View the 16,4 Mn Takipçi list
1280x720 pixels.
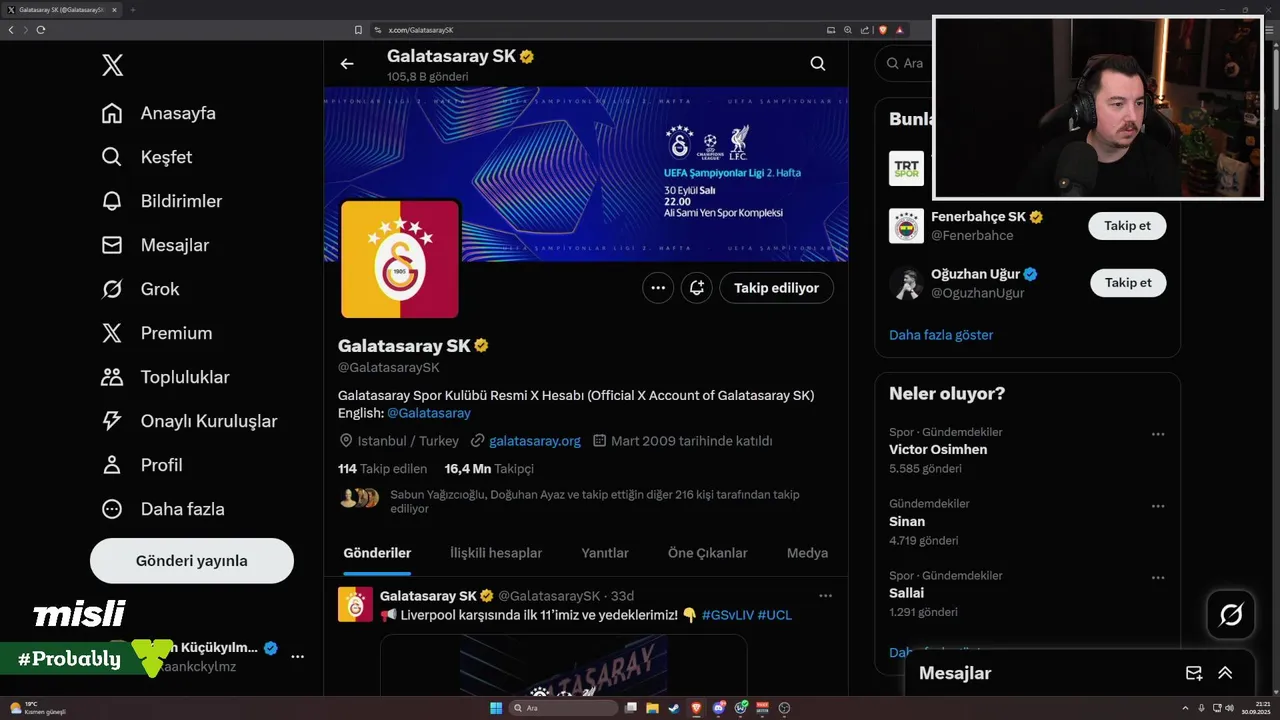(x=489, y=469)
